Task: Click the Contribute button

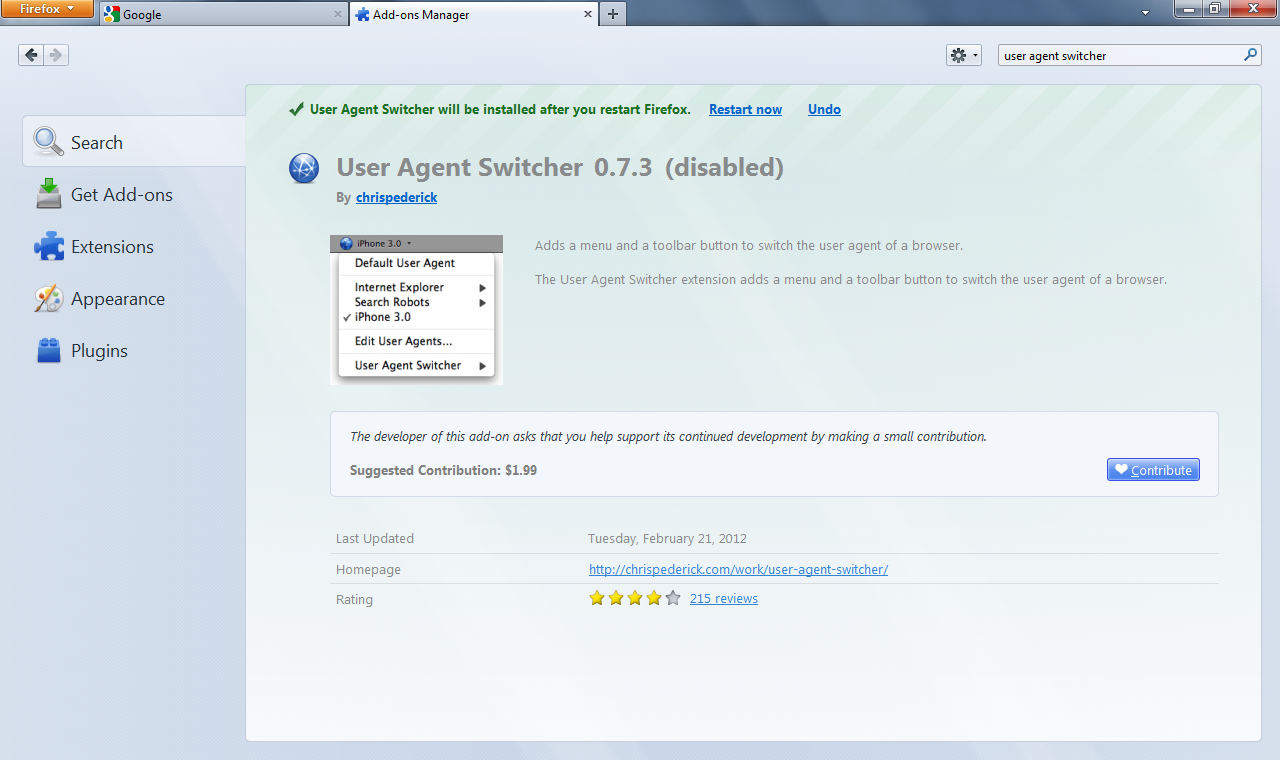Action: point(1153,470)
